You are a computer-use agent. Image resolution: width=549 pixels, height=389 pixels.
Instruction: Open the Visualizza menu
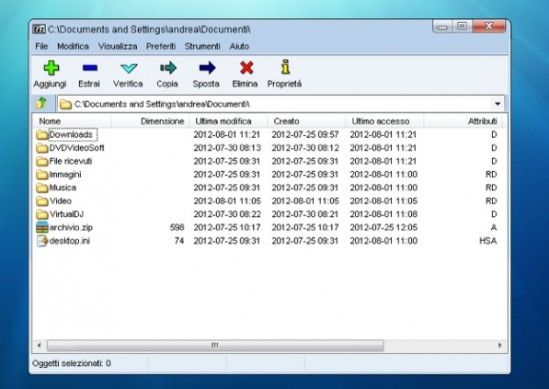click(x=118, y=46)
